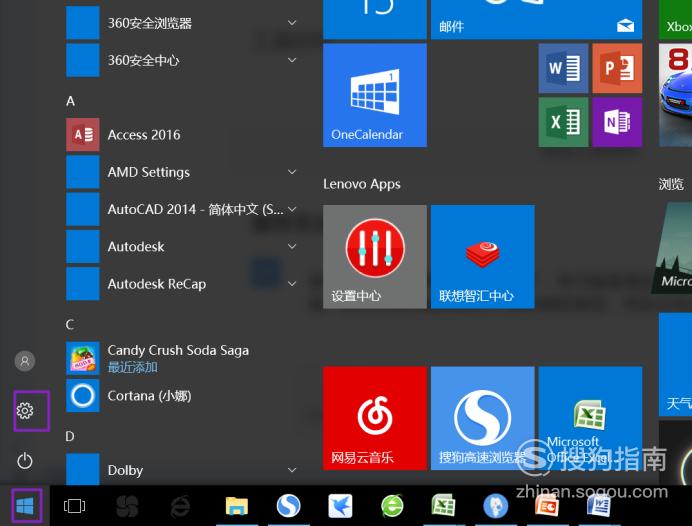Launch Candy Crush Soda Saga
The height and width of the screenshot is (526, 692).
point(181,358)
